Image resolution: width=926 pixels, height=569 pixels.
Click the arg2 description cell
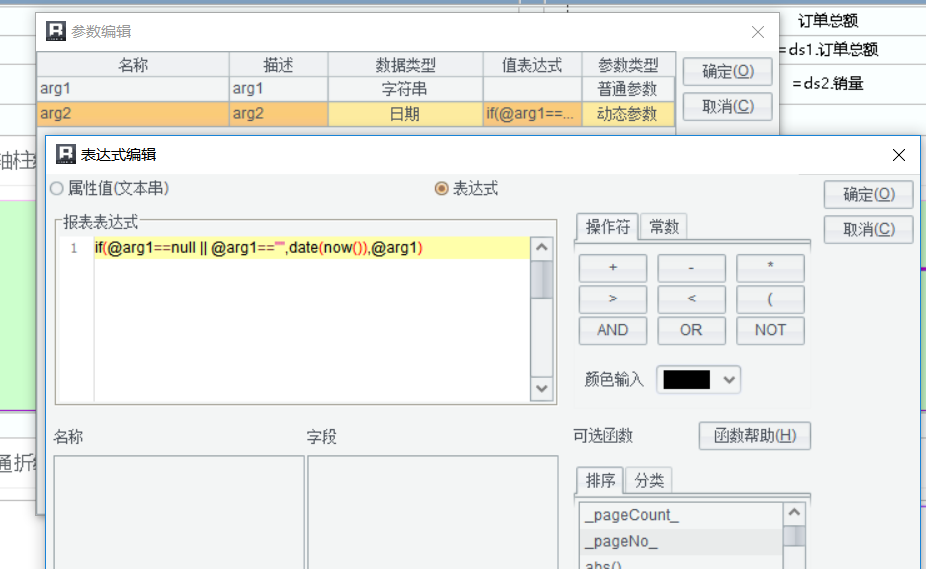click(278, 113)
